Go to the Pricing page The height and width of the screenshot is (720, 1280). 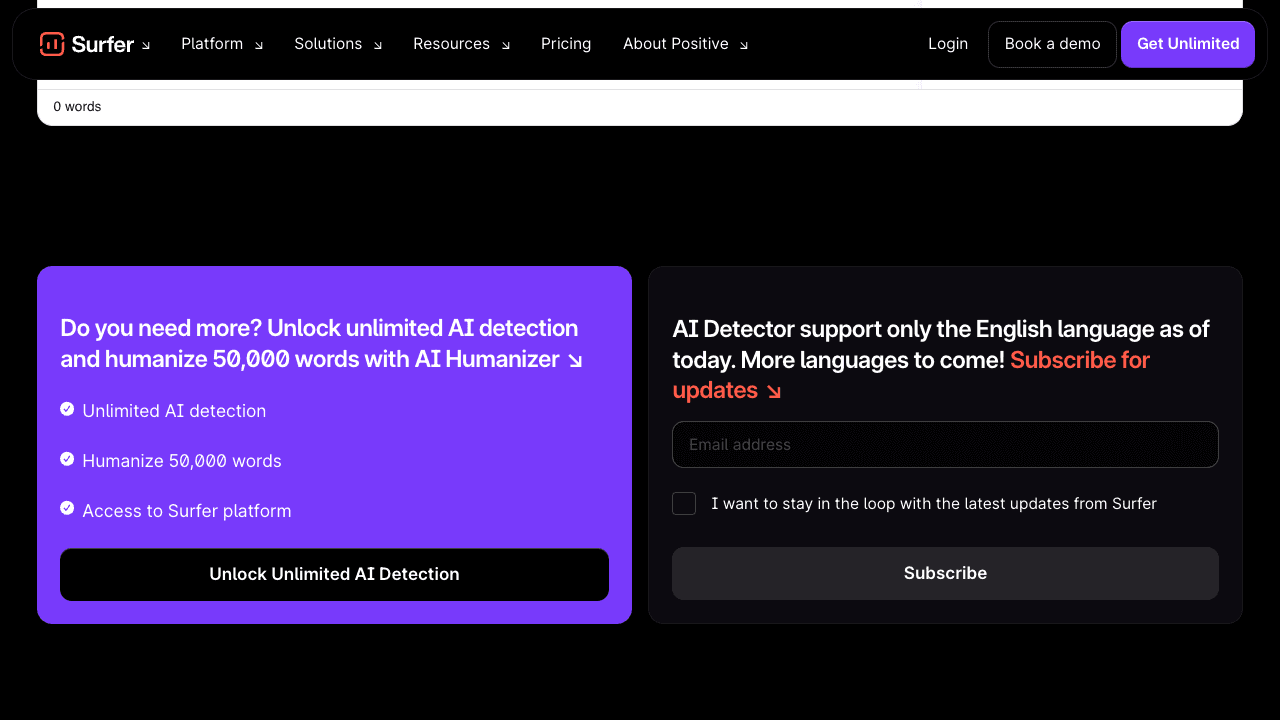point(566,44)
